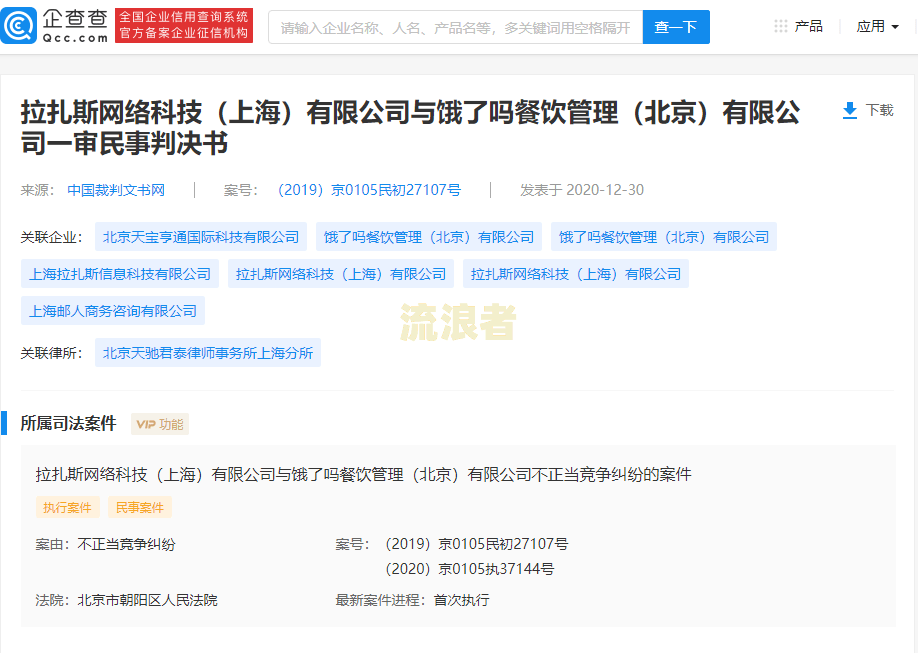Select court text 北京市朝阳区人民法院
Screen dimensions: 918x653
(x=148, y=600)
